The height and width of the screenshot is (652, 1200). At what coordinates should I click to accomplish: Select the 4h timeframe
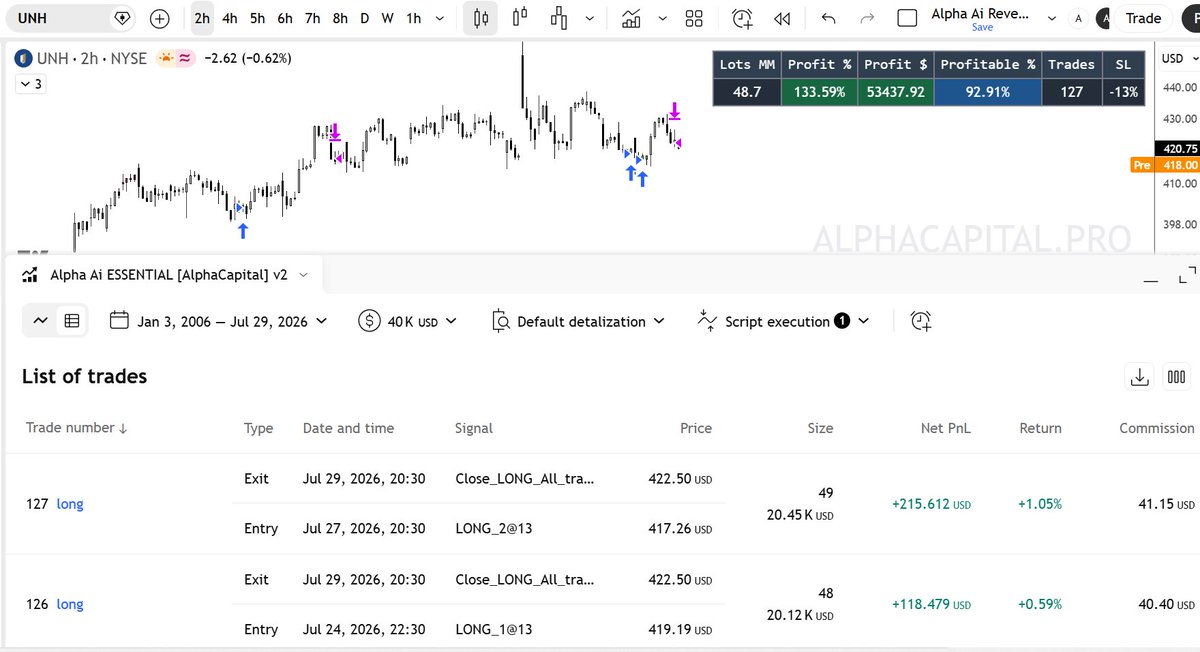[x=230, y=18]
